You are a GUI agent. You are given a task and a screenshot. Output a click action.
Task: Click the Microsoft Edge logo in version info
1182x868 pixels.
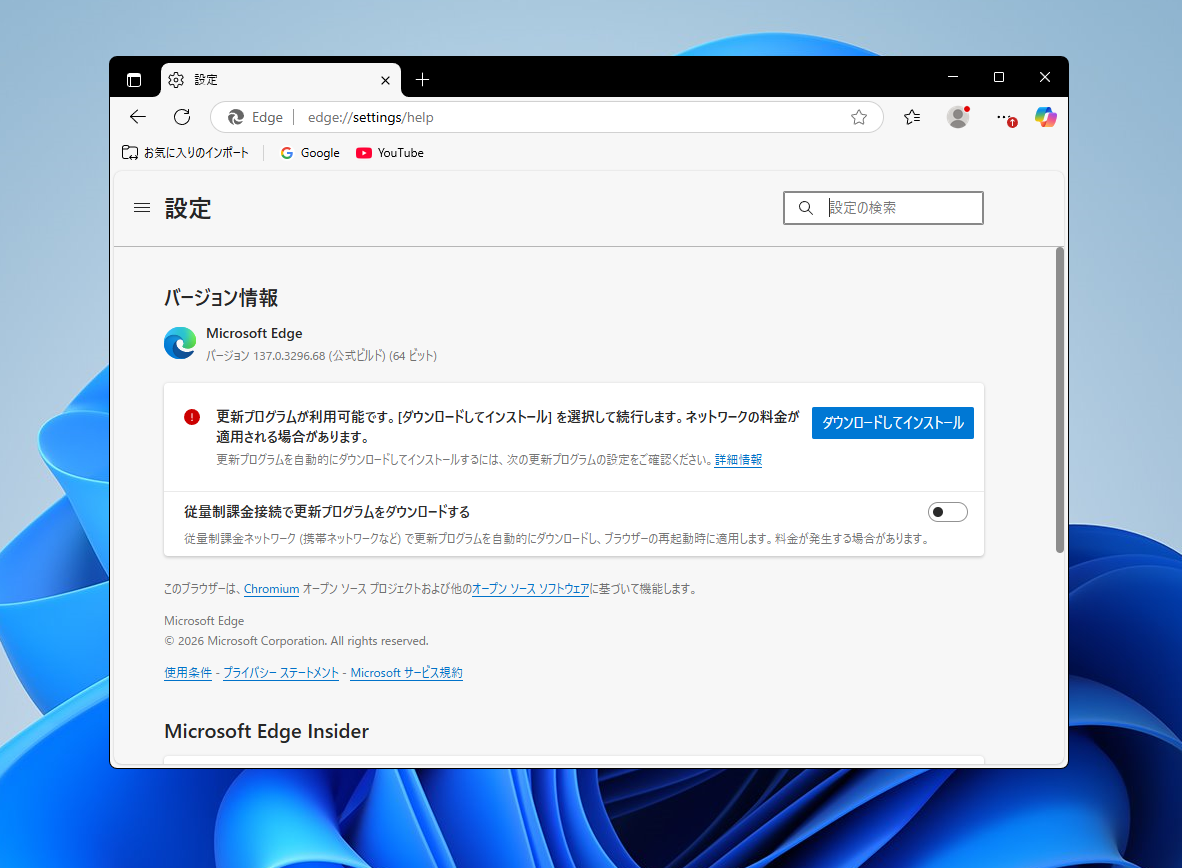pyautogui.click(x=180, y=343)
